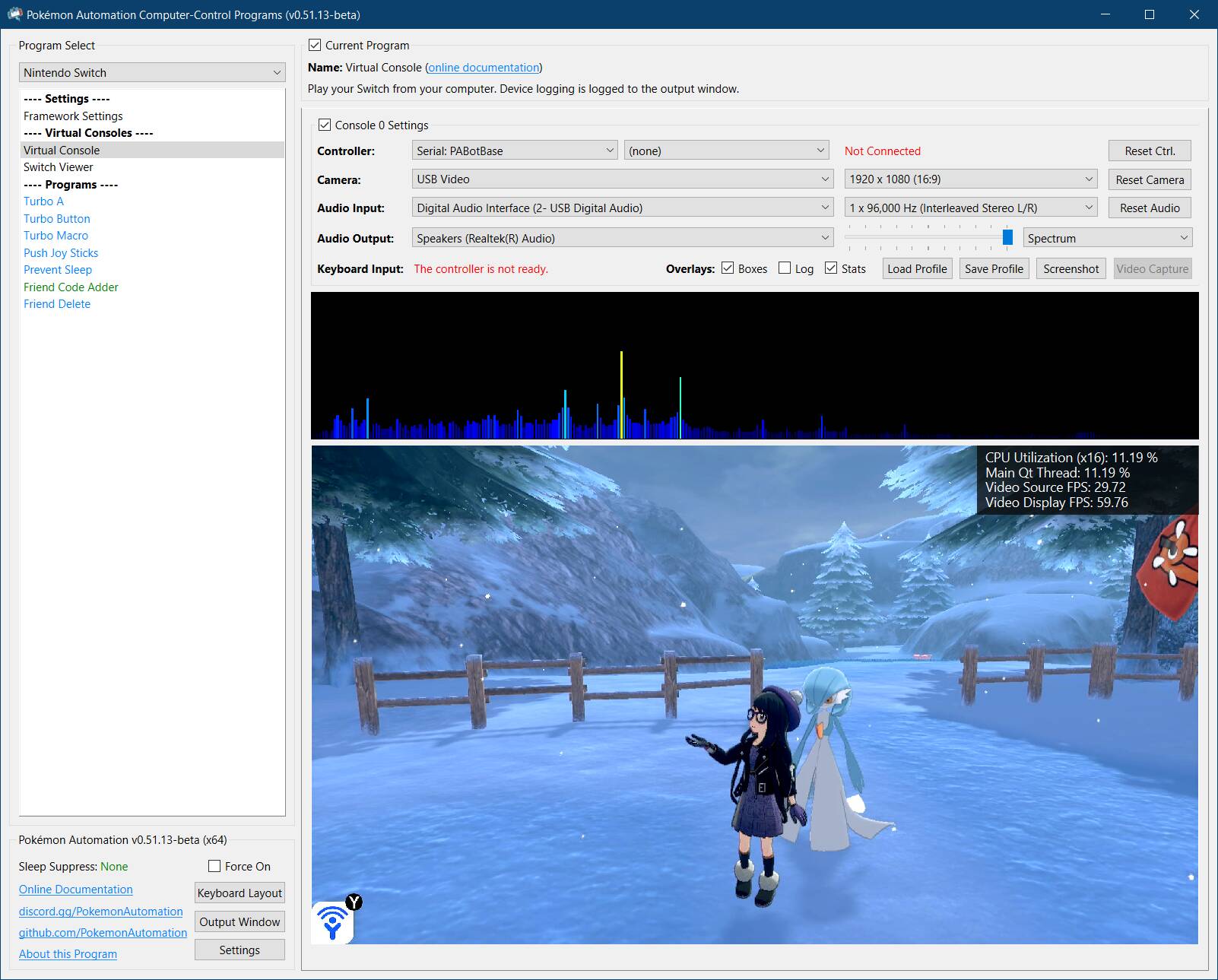Select Turbo Macro program from list
This screenshot has height=980, width=1218.
pyautogui.click(x=56, y=236)
